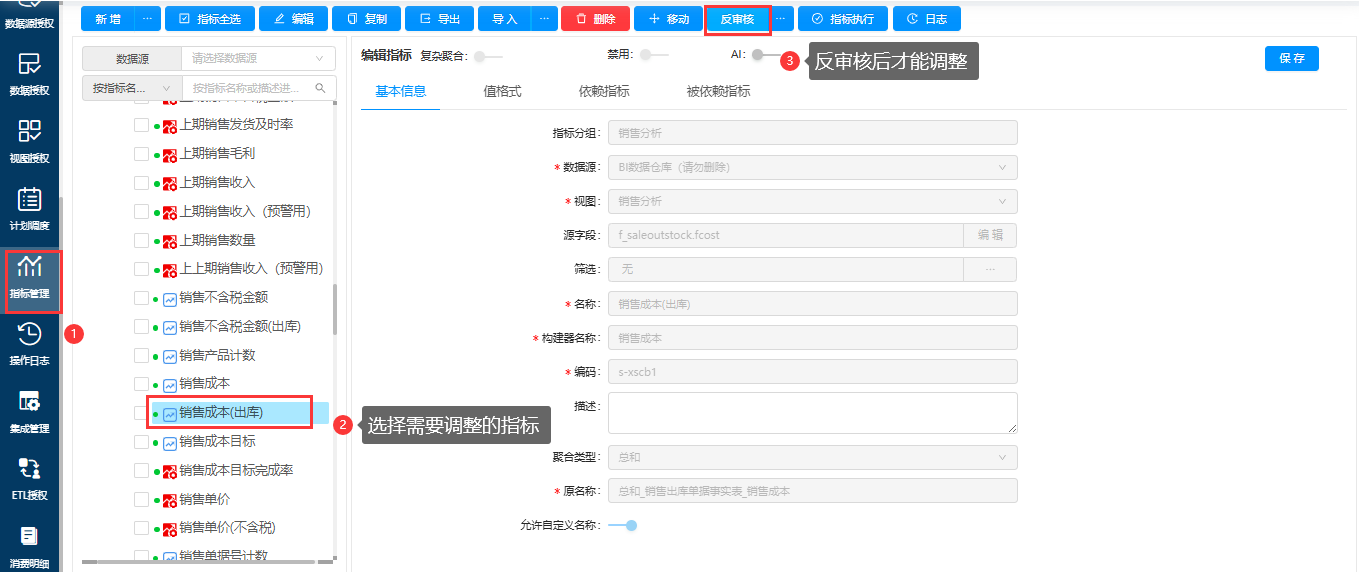This screenshot has height=572, width=1359.
Task: Open 视图授权 in the left sidebar
Action: pos(30,141)
